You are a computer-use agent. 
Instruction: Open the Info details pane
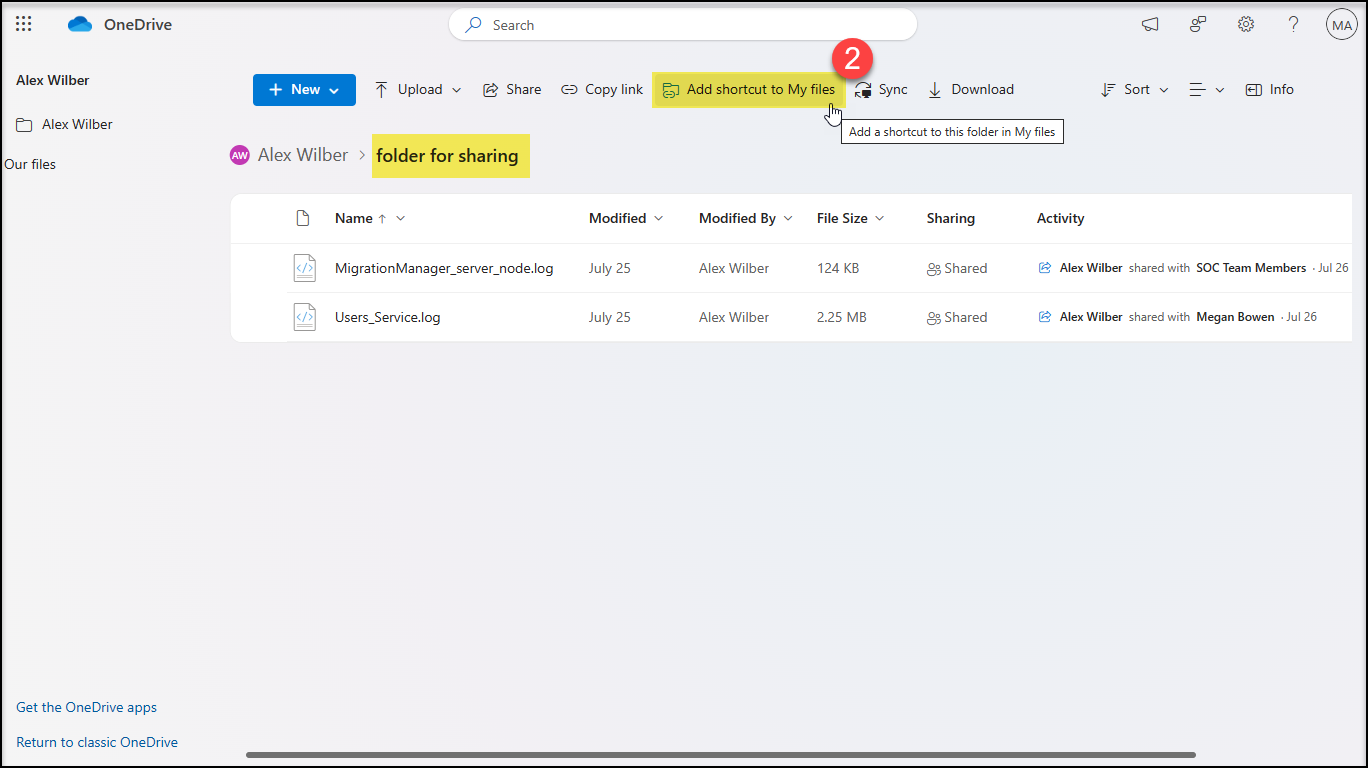point(1269,89)
